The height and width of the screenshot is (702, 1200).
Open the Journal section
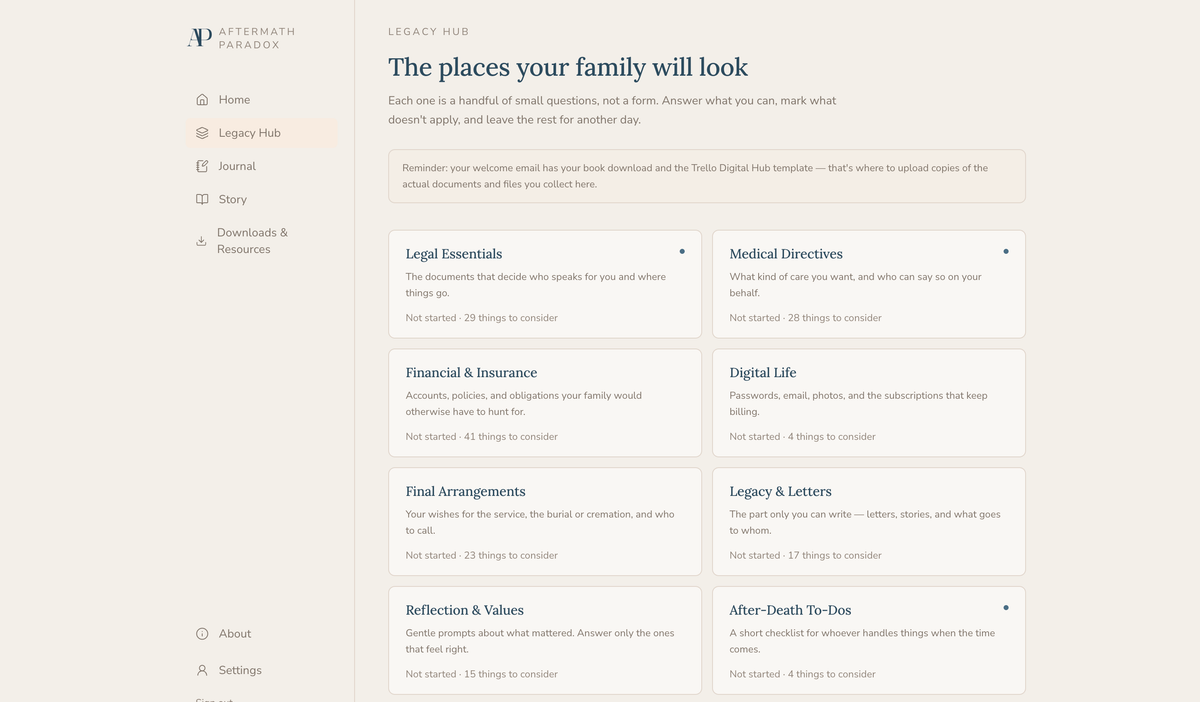click(261, 166)
